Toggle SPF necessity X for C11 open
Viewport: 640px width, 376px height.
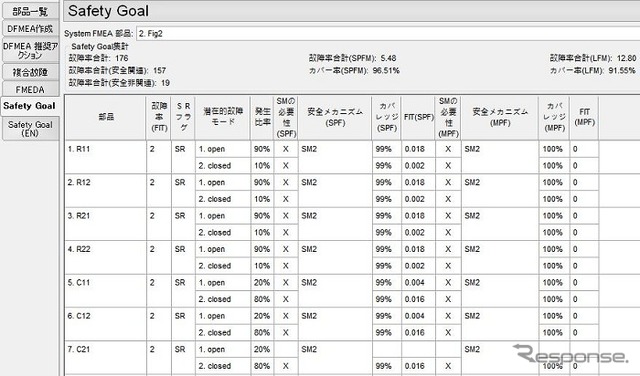(x=286, y=283)
